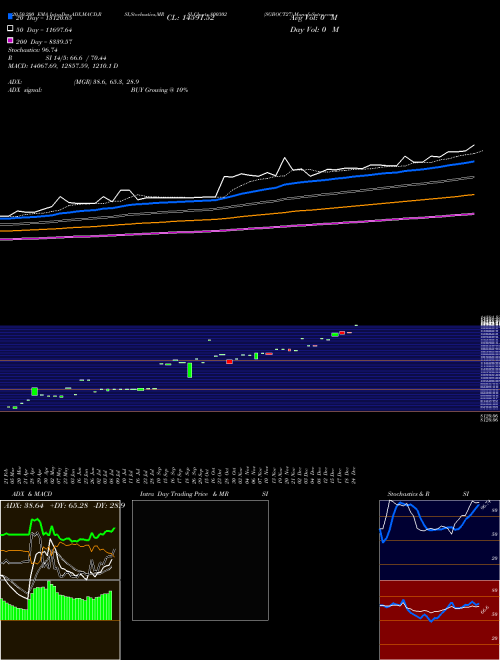
Task: Click the CL closing price value
Action: (191, 18)
